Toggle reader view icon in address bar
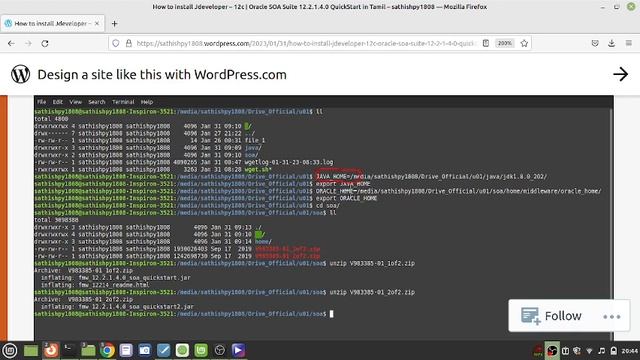 pyautogui.click(x=486, y=43)
